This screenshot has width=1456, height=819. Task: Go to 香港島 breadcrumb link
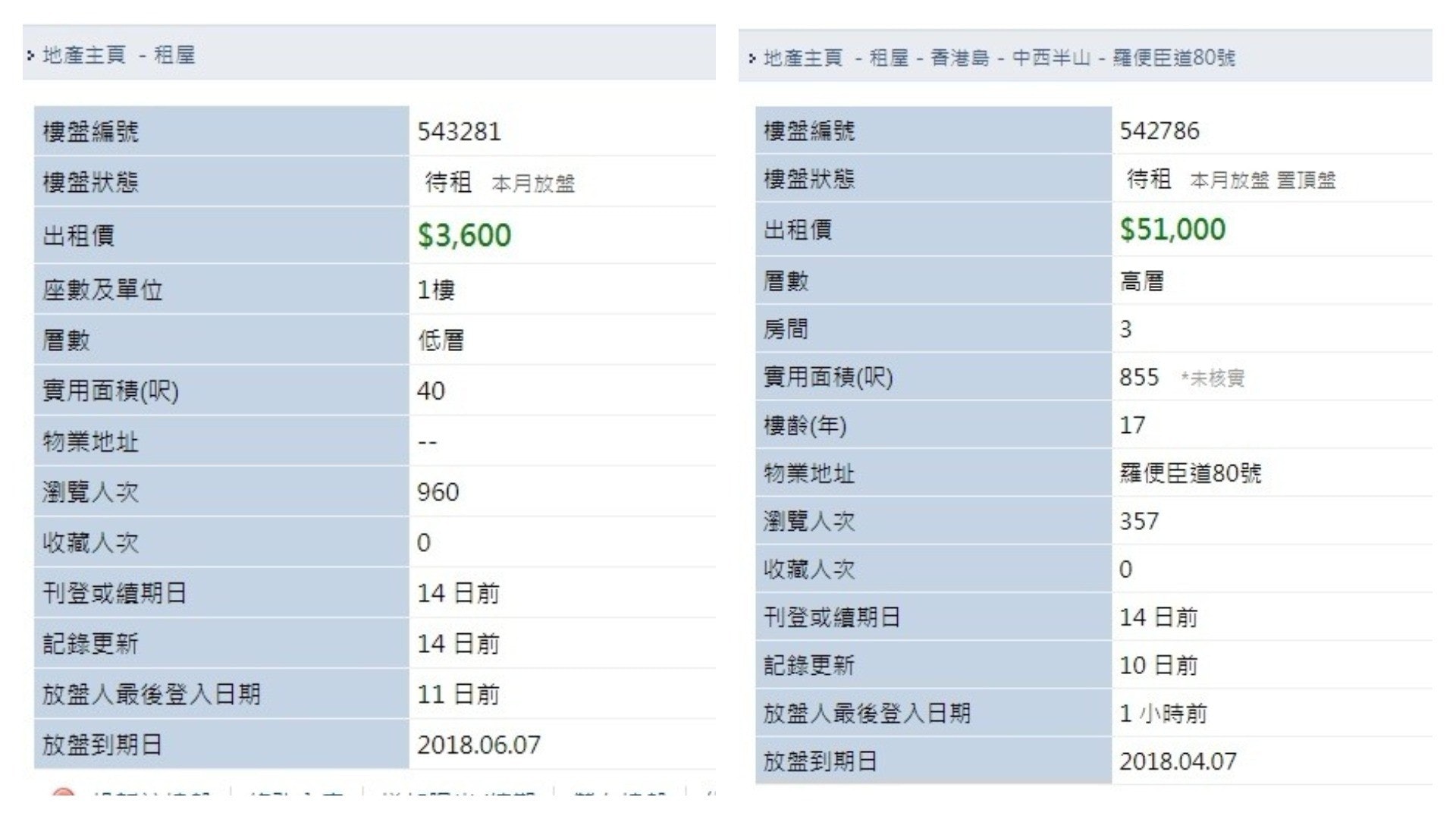960,58
